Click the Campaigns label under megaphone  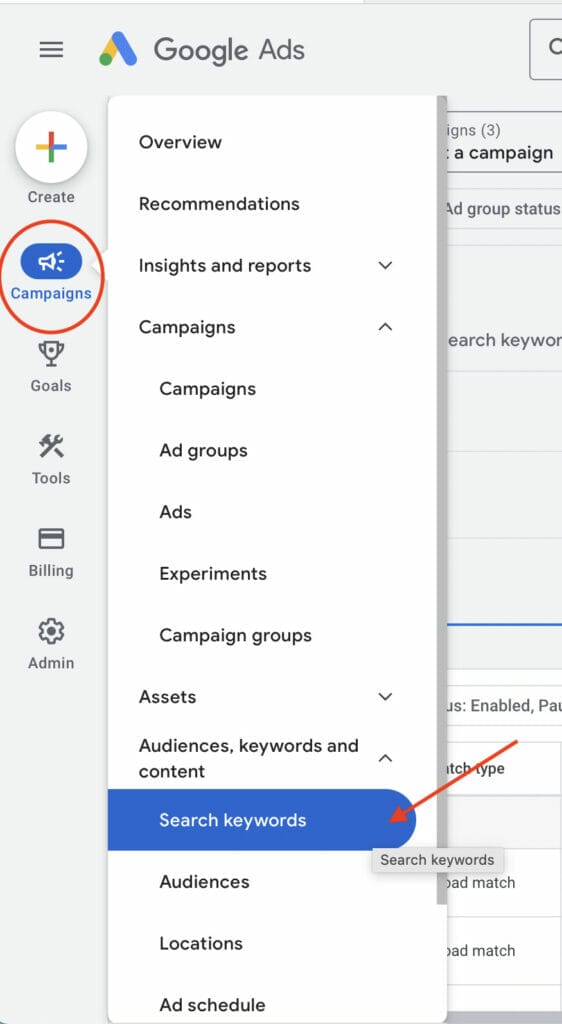click(x=51, y=294)
